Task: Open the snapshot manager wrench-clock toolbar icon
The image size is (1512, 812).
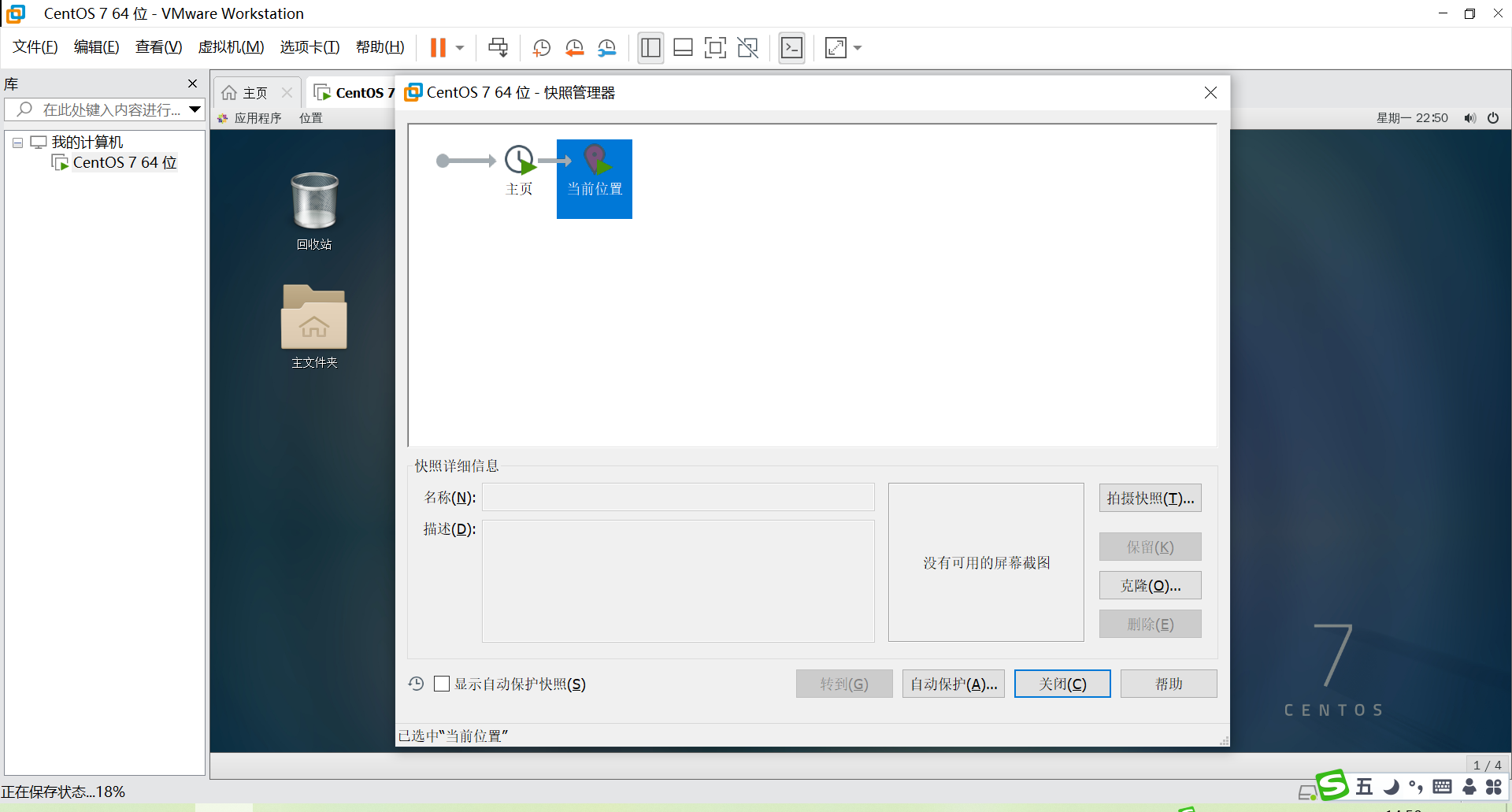Action: tap(606, 48)
